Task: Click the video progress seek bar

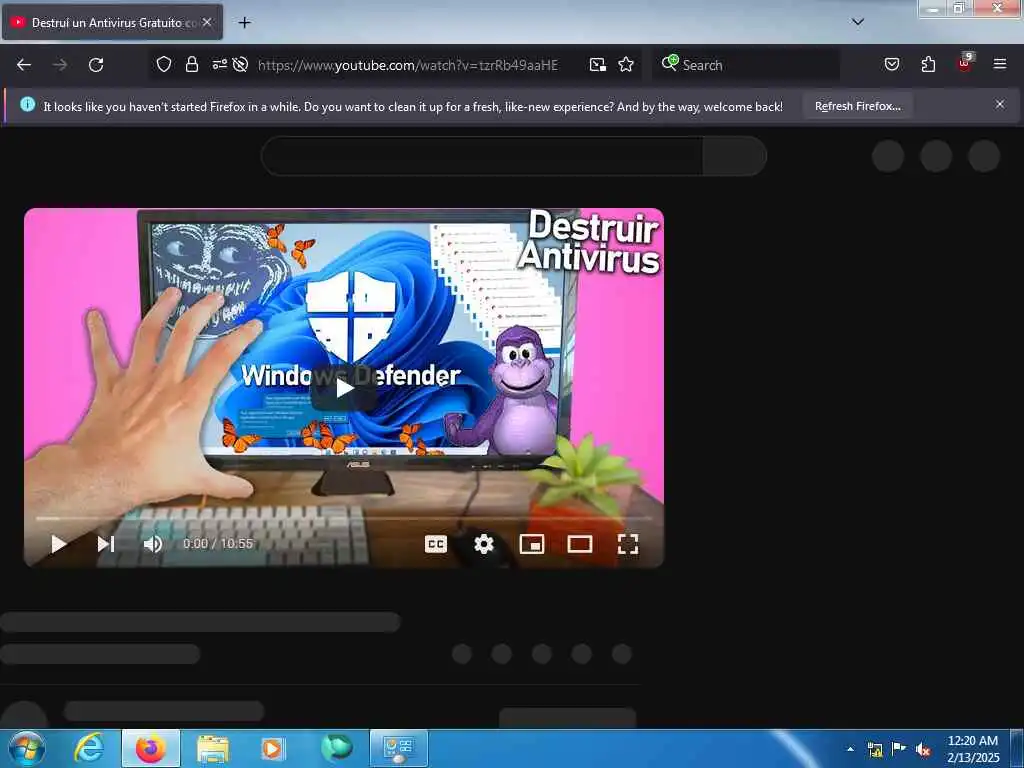Action: pyautogui.click(x=344, y=518)
